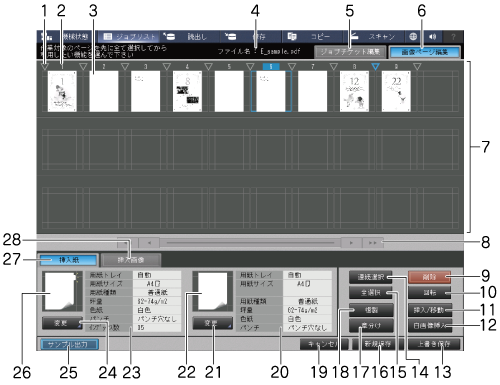500x385 pixels.
Task: Toggle the blue insert marker after page 8
Action: 375,67
